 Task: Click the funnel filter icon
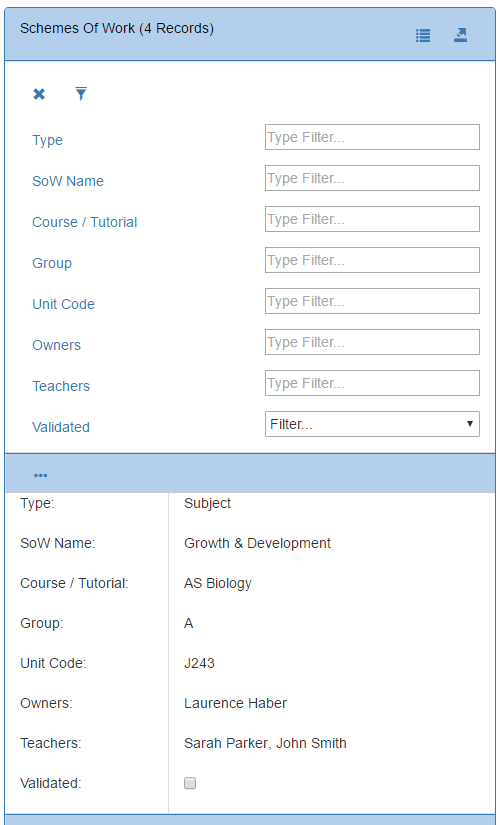tap(81, 94)
